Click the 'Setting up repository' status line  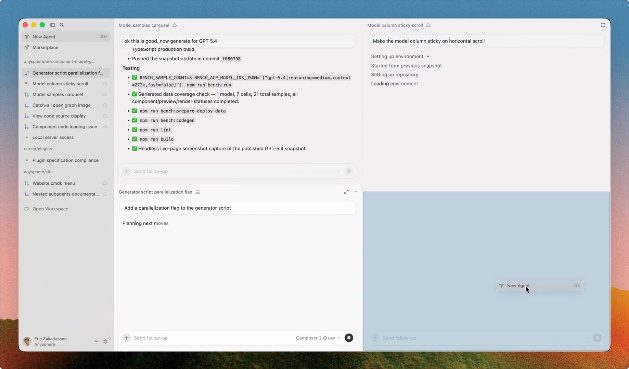point(394,75)
